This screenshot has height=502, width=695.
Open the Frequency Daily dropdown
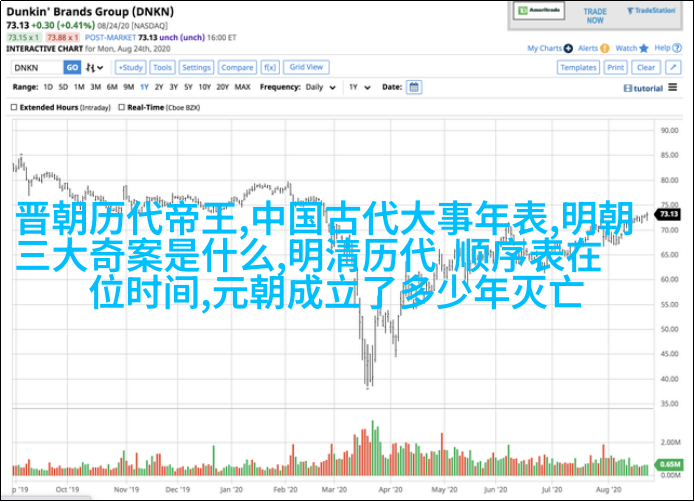(x=320, y=87)
